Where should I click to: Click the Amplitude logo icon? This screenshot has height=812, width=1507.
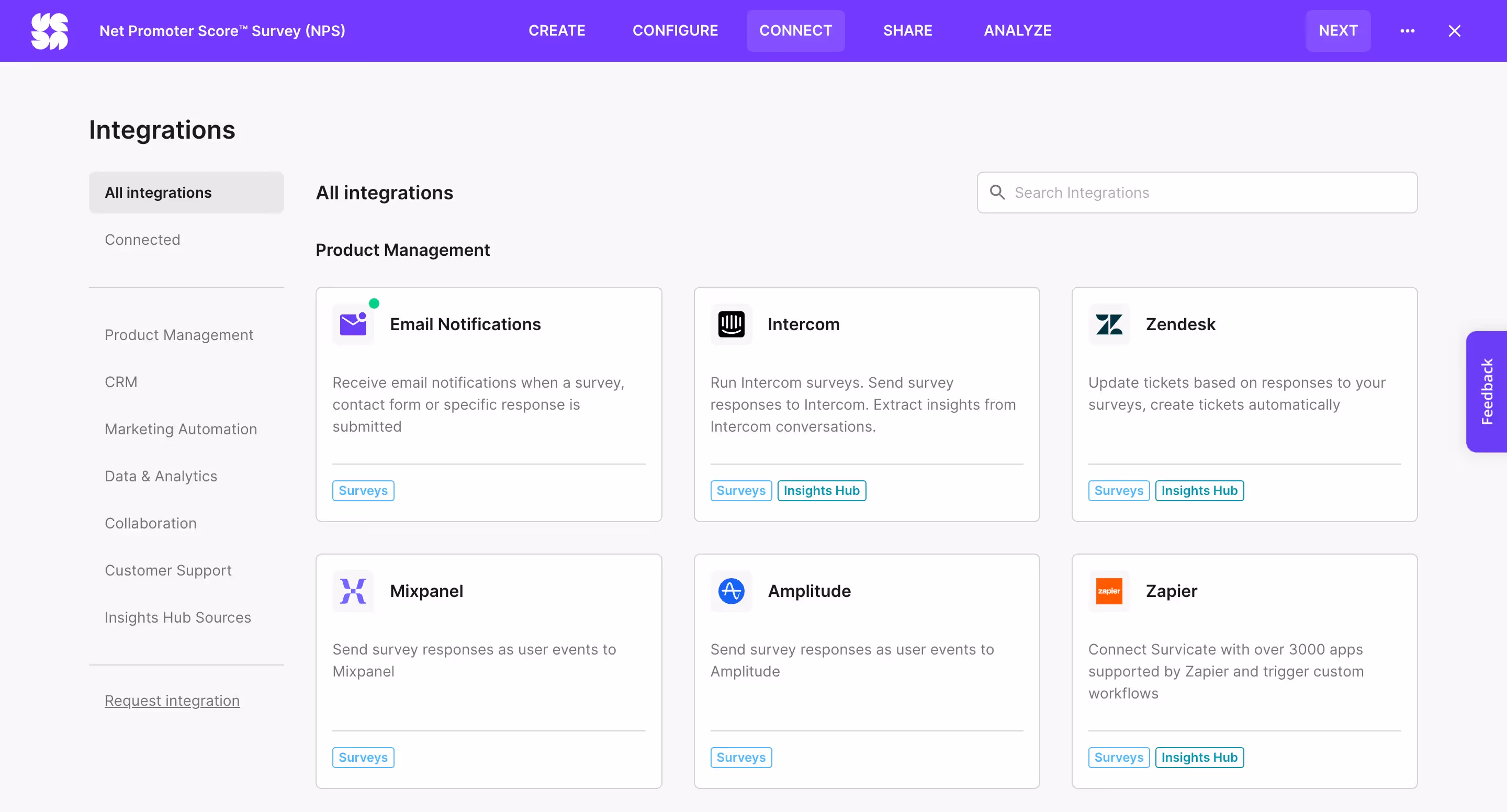[x=732, y=591]
